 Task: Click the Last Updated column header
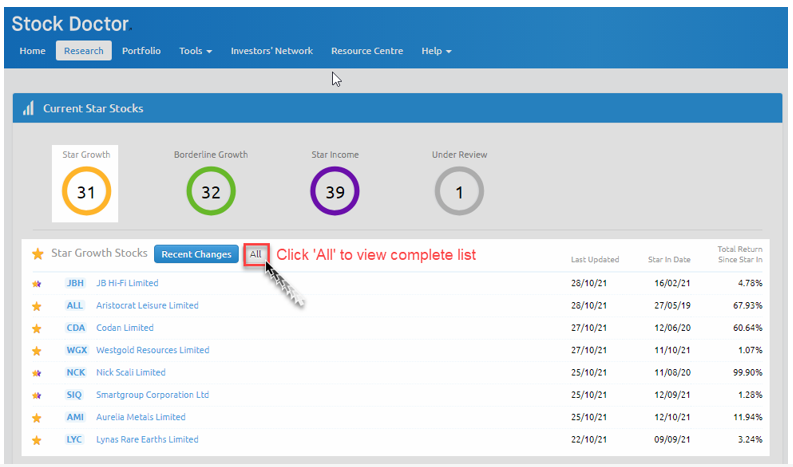tap(595, 259)
